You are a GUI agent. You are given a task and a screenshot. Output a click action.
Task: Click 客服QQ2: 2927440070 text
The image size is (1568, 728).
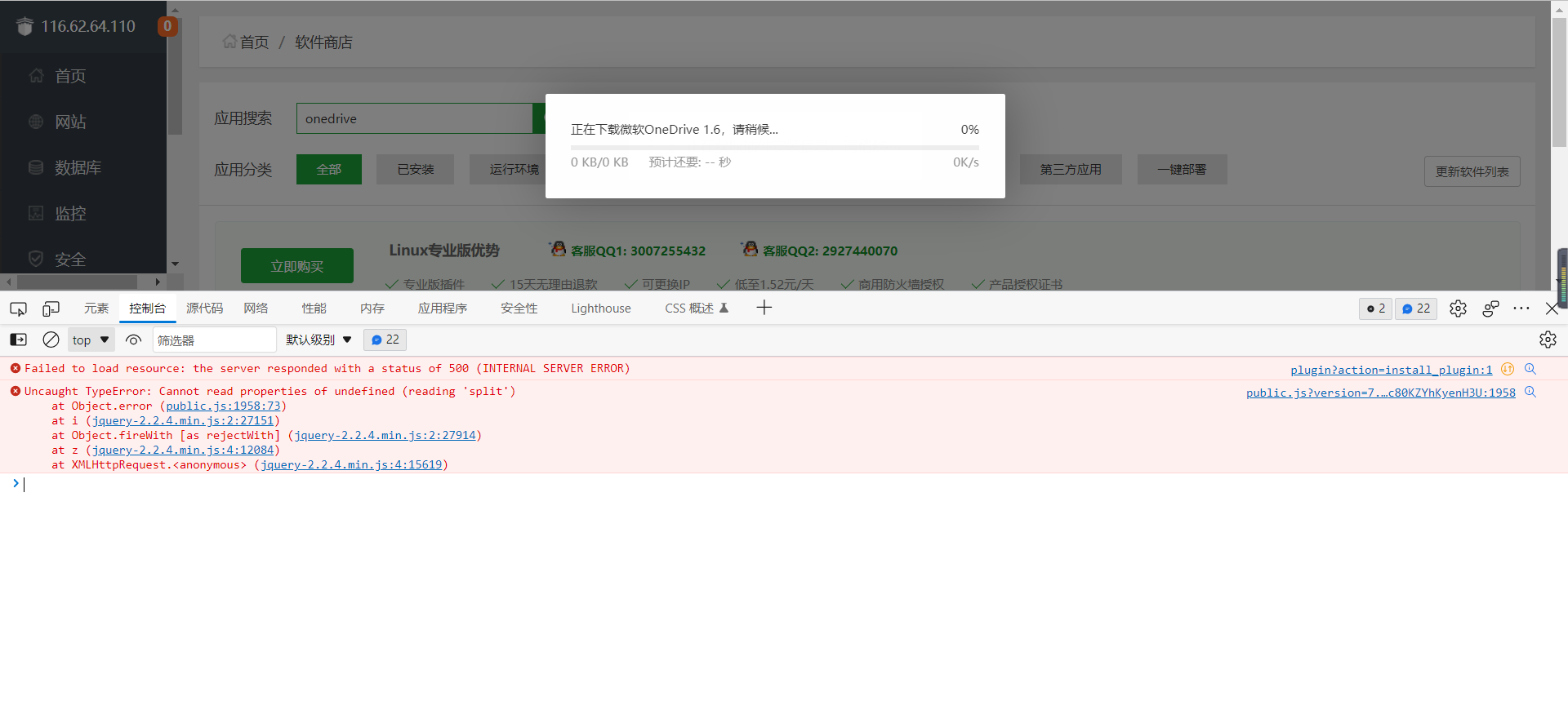click(x=830, y=251)
